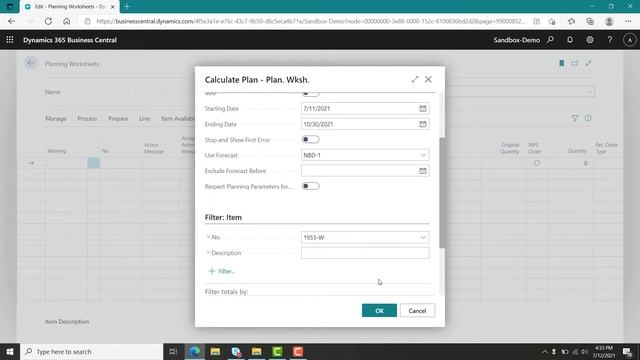Viewport: 640px width, 360px height.
Task: Show the information FactBox icon
Action: point(588,118)
